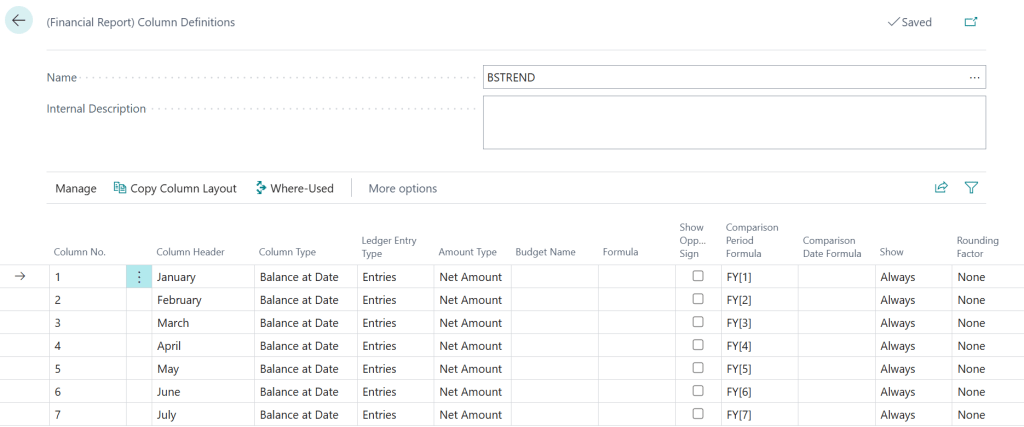Screen dimensions: 1024x427
Task: Click Formula cell in June row
Action: [x=637, y=392]
